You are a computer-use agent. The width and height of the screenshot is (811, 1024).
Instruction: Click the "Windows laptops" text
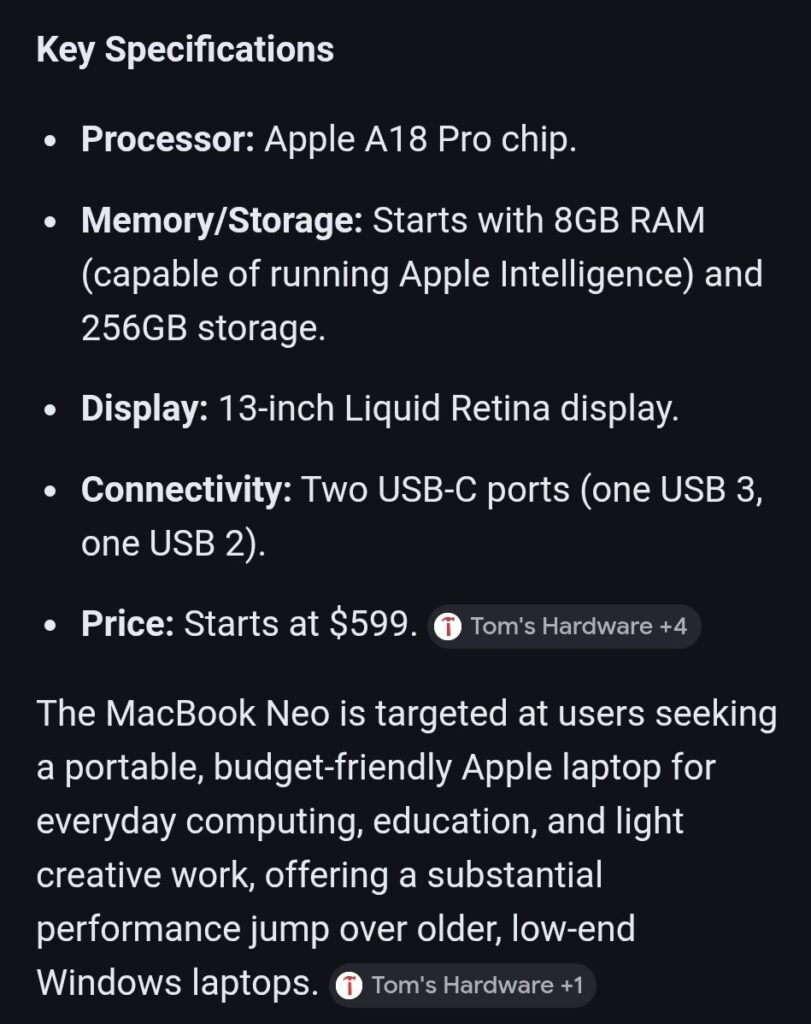click(175, 983)
